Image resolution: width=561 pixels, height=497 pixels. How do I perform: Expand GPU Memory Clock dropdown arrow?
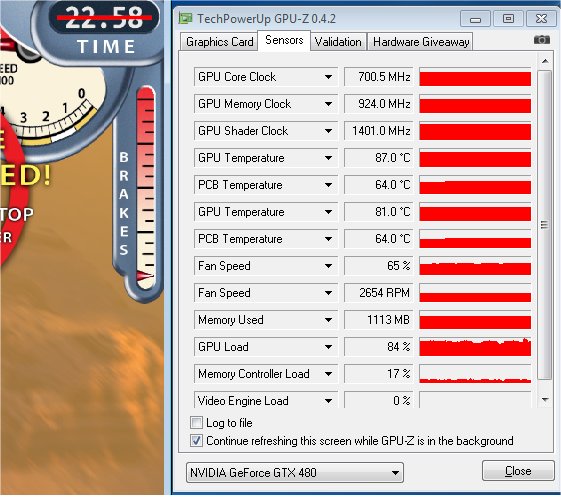(x=328, y=104)
